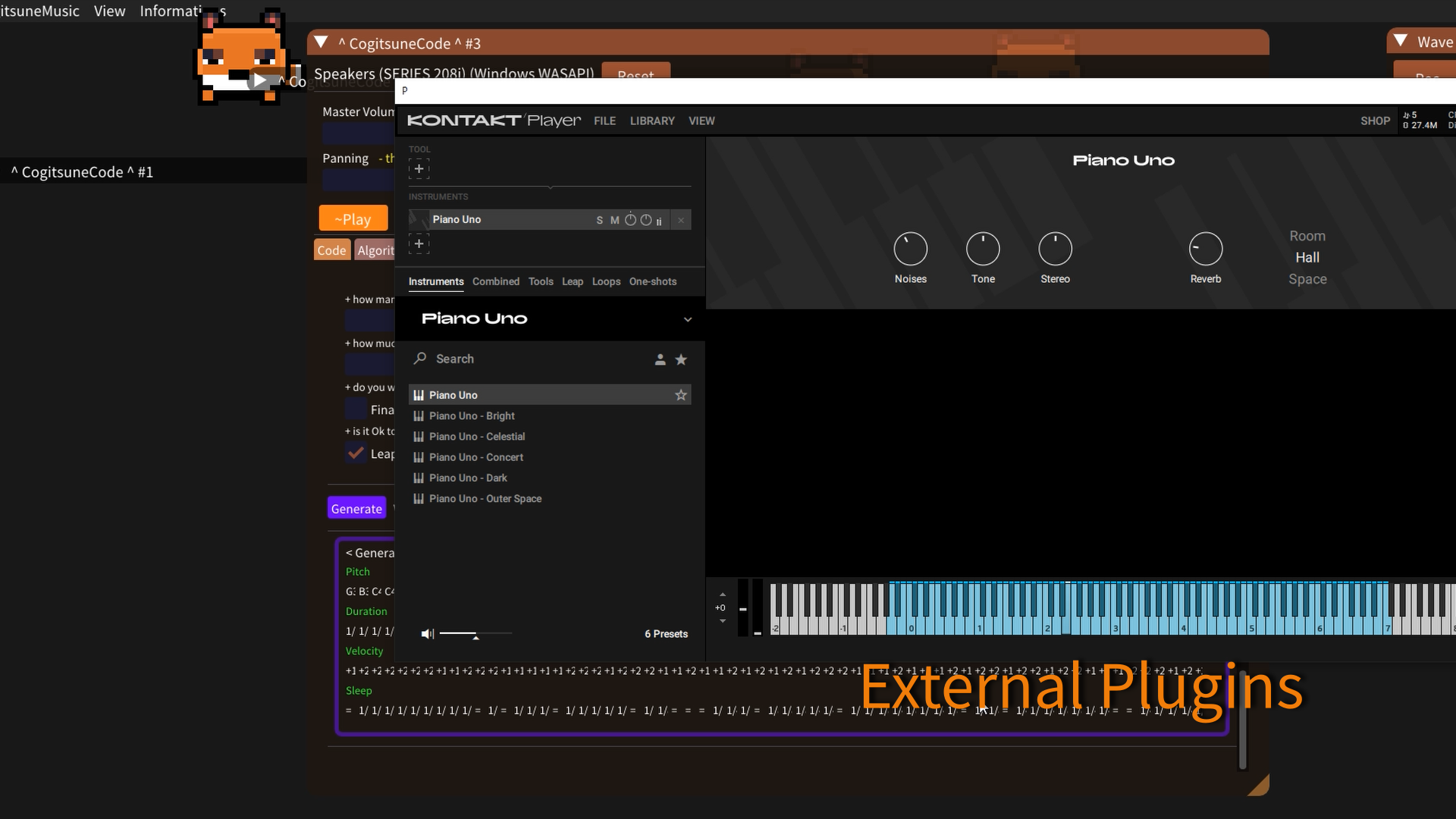The width and height of the screenshot is (1456, 819).
Task: Enable the Final checkbox
Action: (354, 409)
